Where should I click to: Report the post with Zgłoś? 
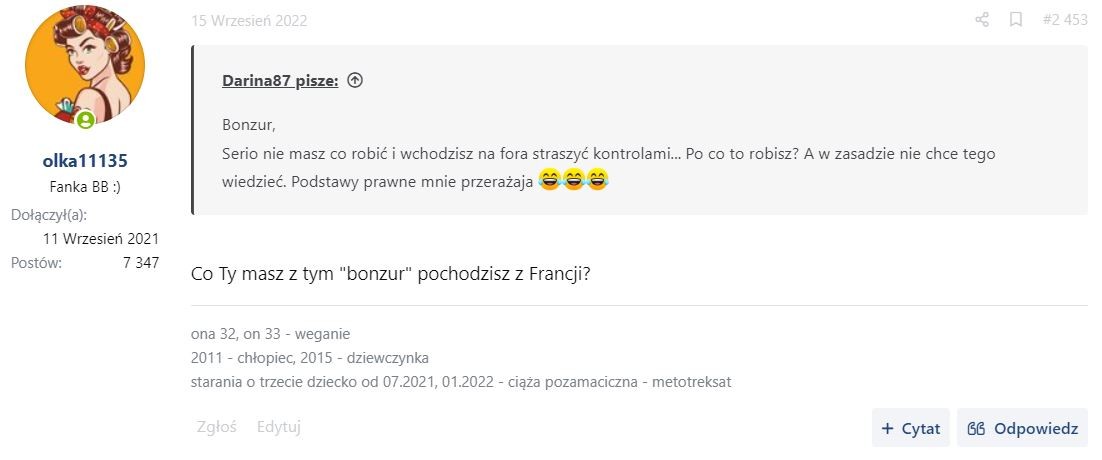pos(216,427)
